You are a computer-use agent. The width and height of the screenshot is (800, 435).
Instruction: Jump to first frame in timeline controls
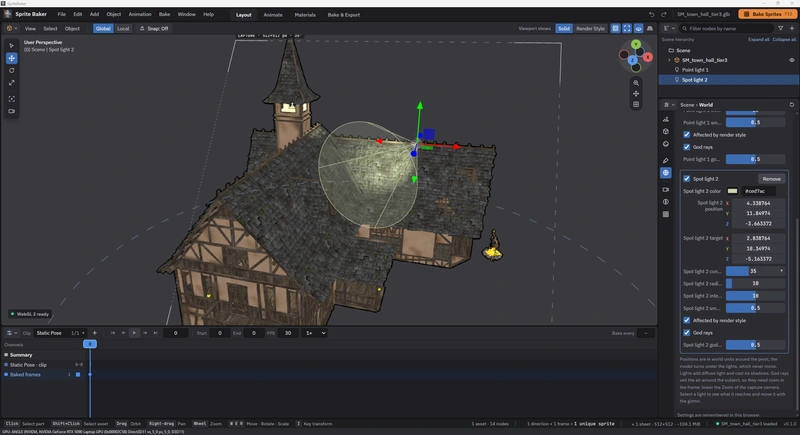(x=113, y=333)
